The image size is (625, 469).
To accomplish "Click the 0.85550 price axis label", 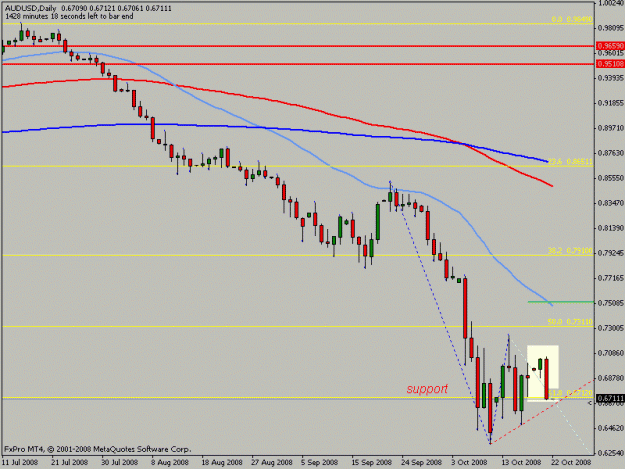I will click(x=611, y=178).
